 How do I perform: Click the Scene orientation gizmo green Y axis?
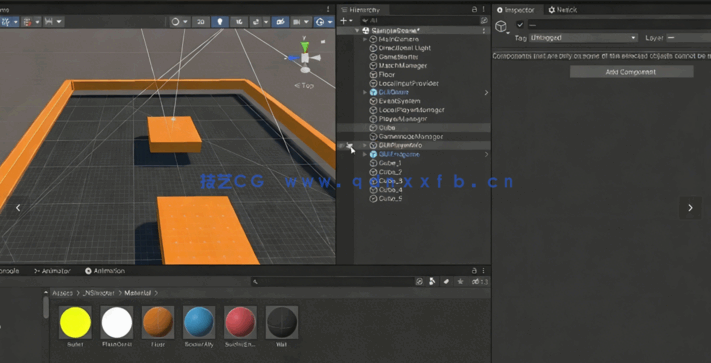305,46
